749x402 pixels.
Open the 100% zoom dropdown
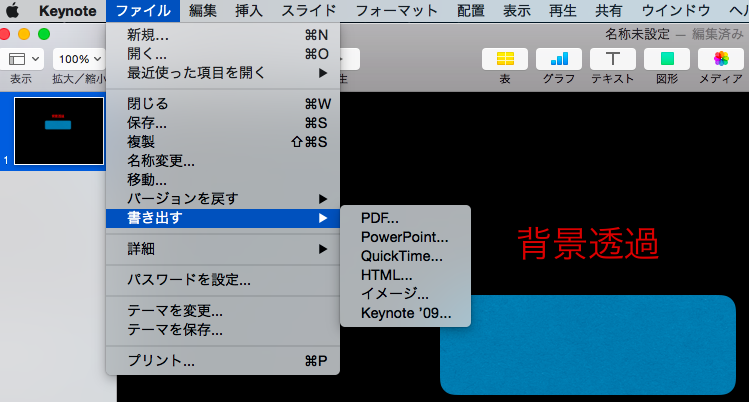click(79, 59)
